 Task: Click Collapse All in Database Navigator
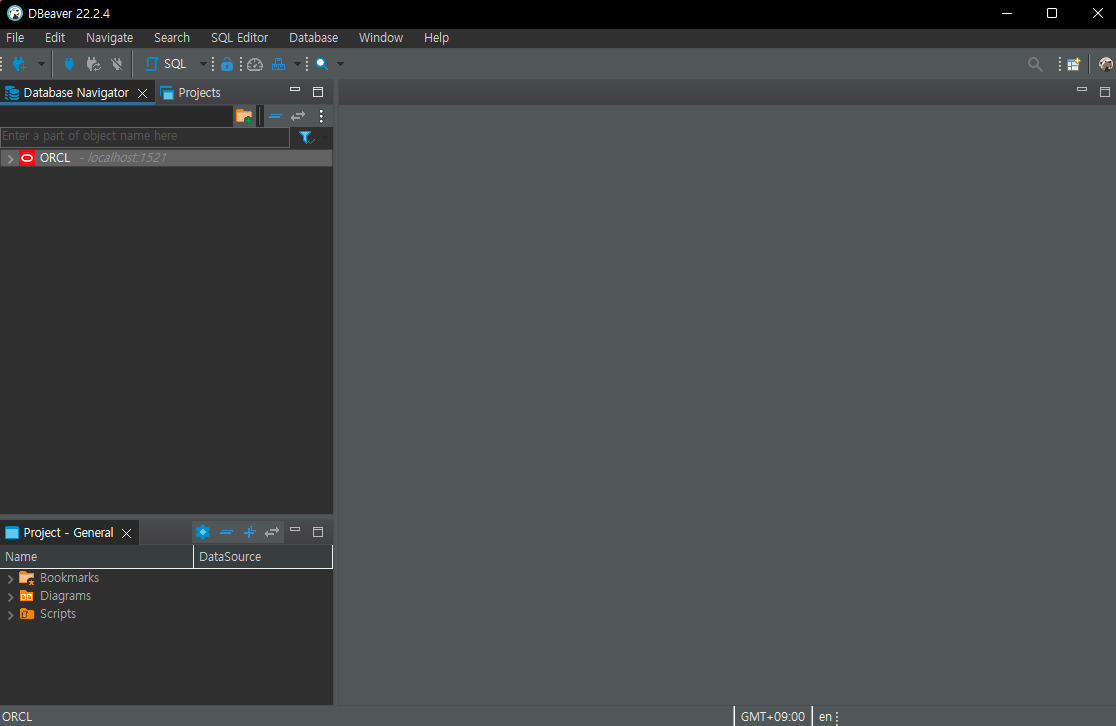click(x=275, y=116)
